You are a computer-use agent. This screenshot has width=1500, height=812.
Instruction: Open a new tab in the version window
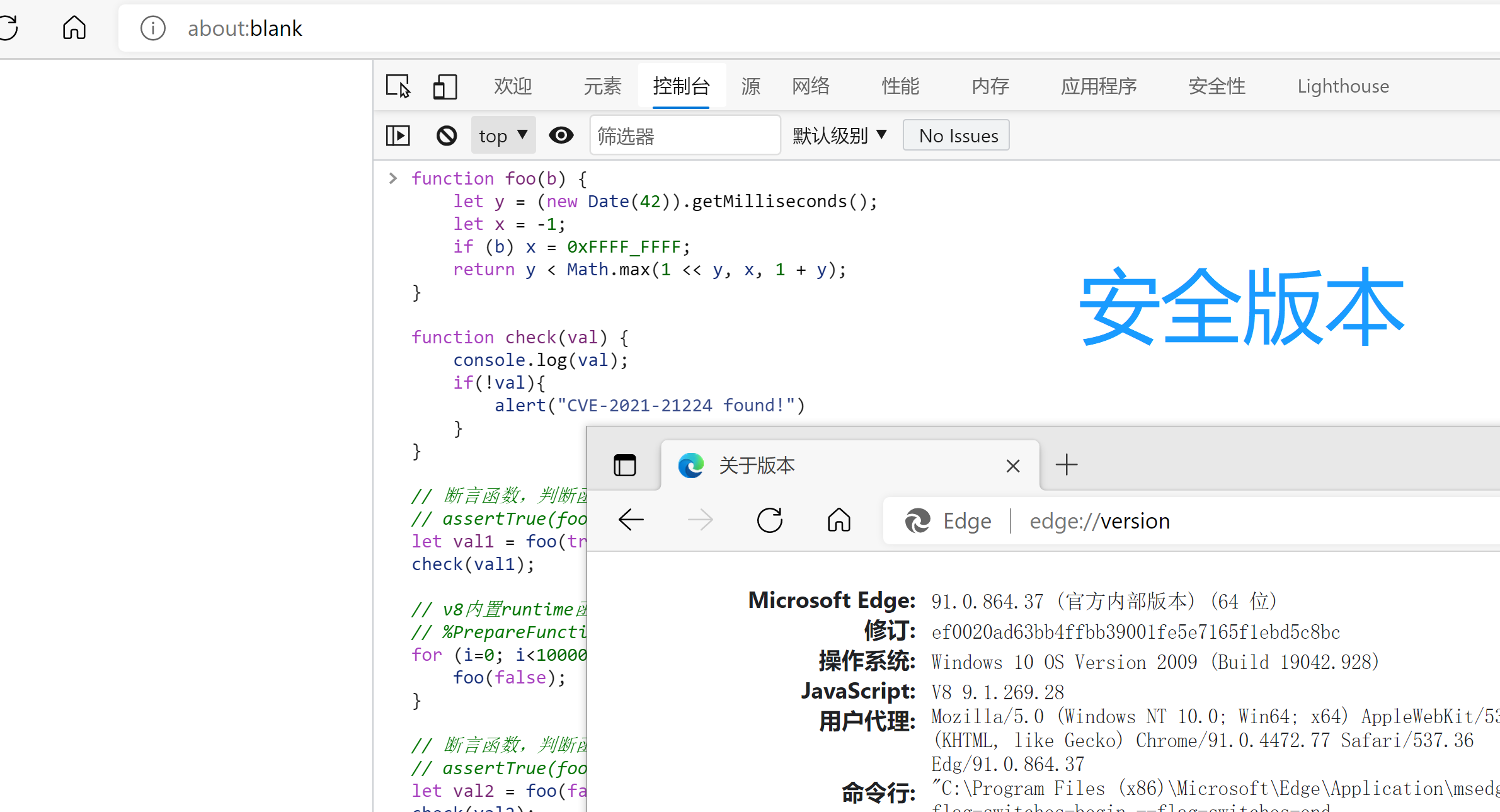pyautogui.click(x=1067, y=465)
